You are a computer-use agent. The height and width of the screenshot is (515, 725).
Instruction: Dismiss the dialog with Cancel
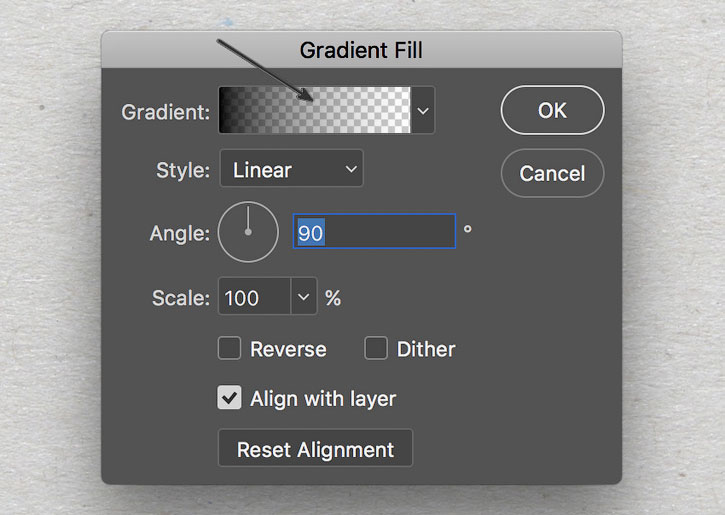click(553, 173)
